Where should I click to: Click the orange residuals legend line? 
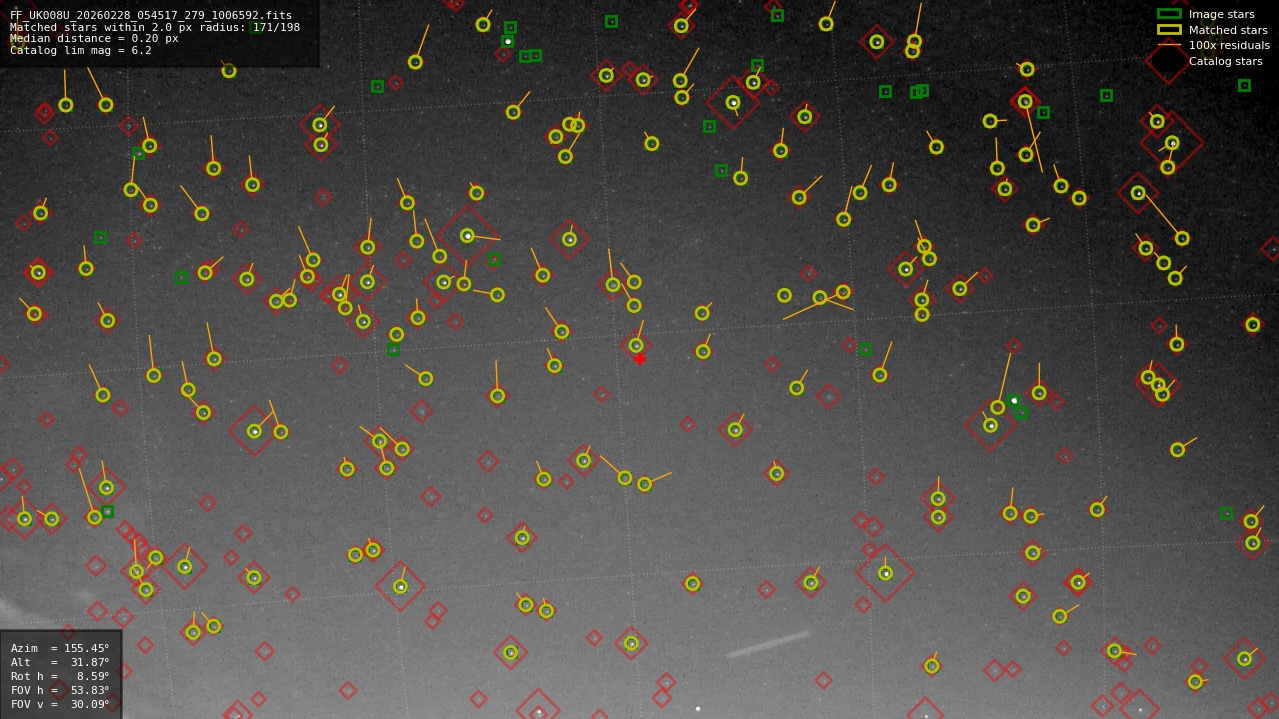(x=1169, y=45)
